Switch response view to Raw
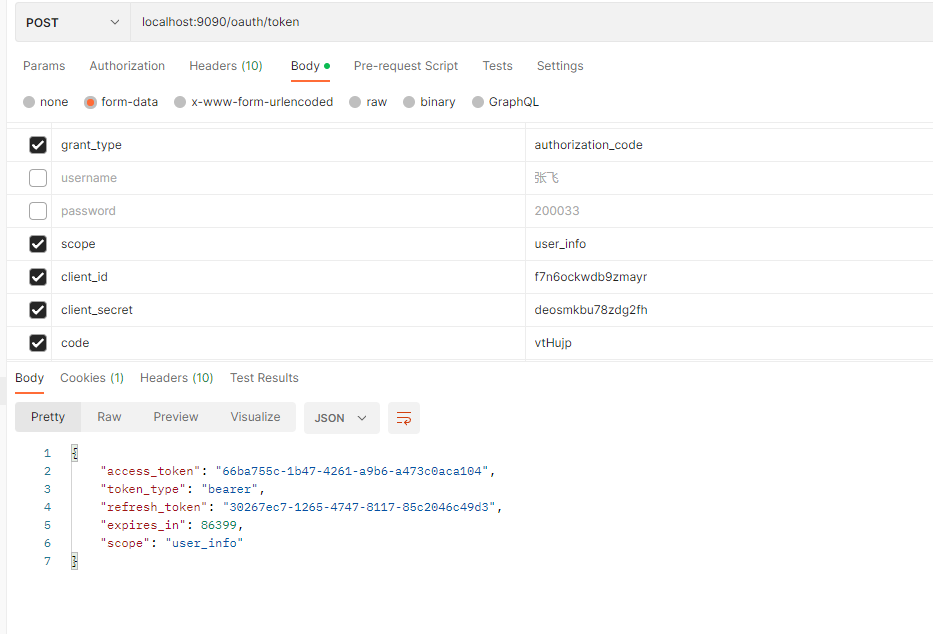 coord(109,417)
